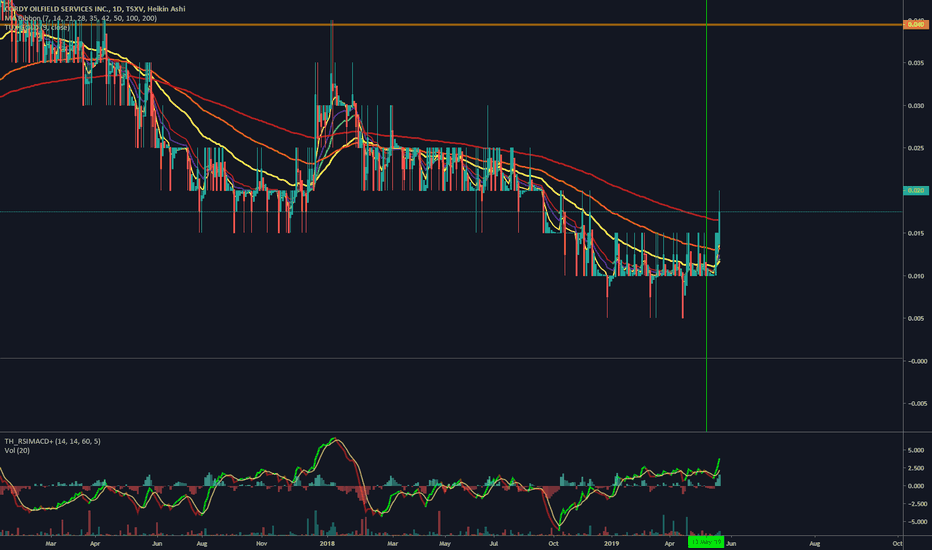Click the Aug label near right edge
Viewport: 932px width, 550px height.
point(815,543)
